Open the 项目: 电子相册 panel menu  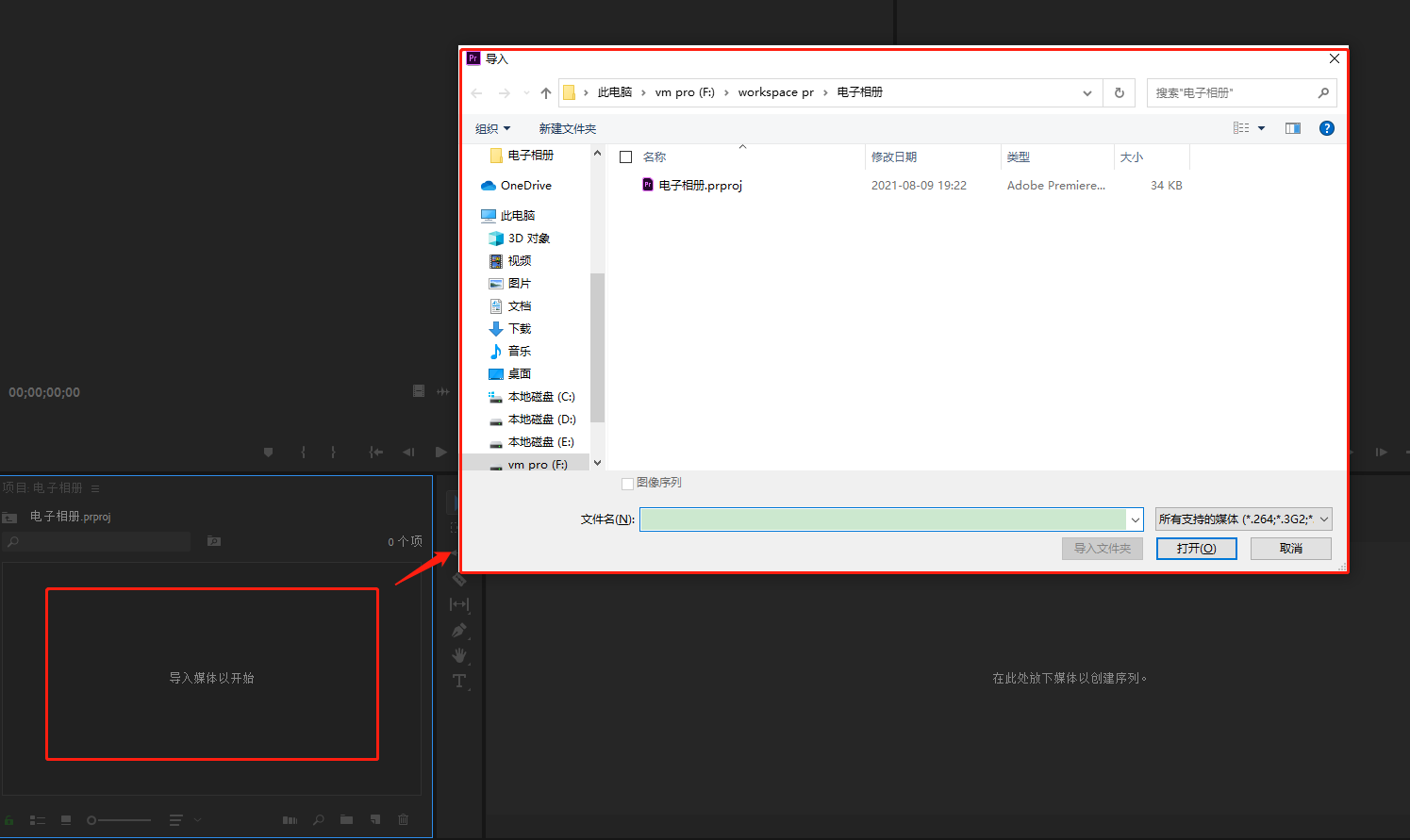(x=95, y=488)
